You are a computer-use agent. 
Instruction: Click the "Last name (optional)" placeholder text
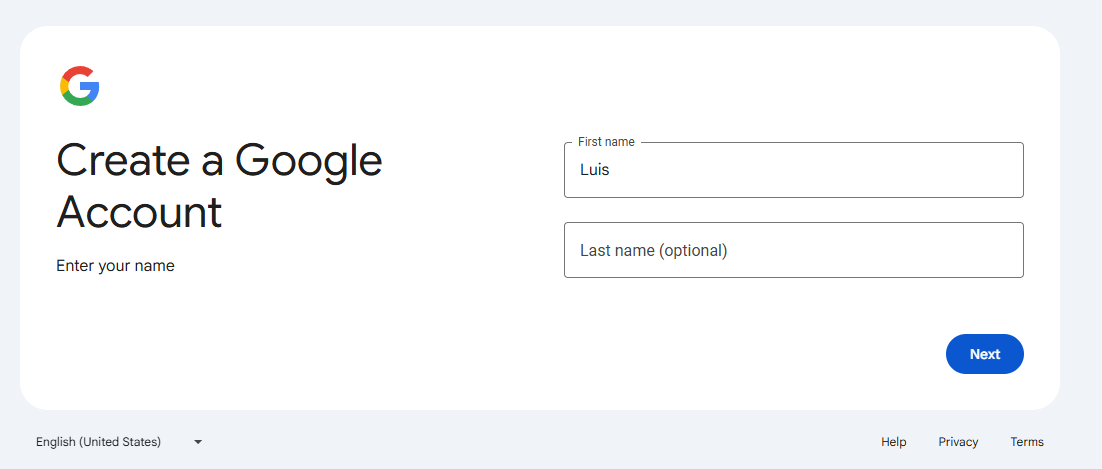(654, 250)
